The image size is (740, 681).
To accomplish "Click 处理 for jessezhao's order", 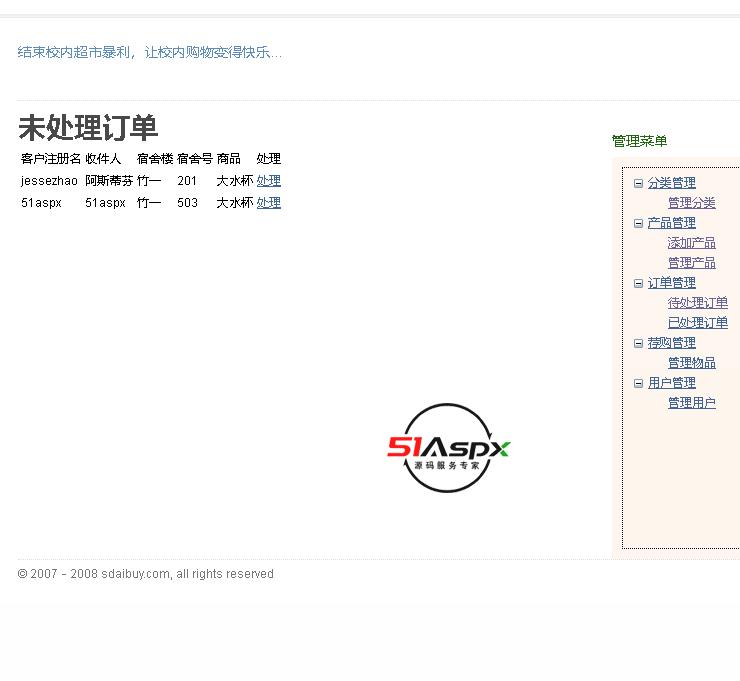I will point(268,181).
